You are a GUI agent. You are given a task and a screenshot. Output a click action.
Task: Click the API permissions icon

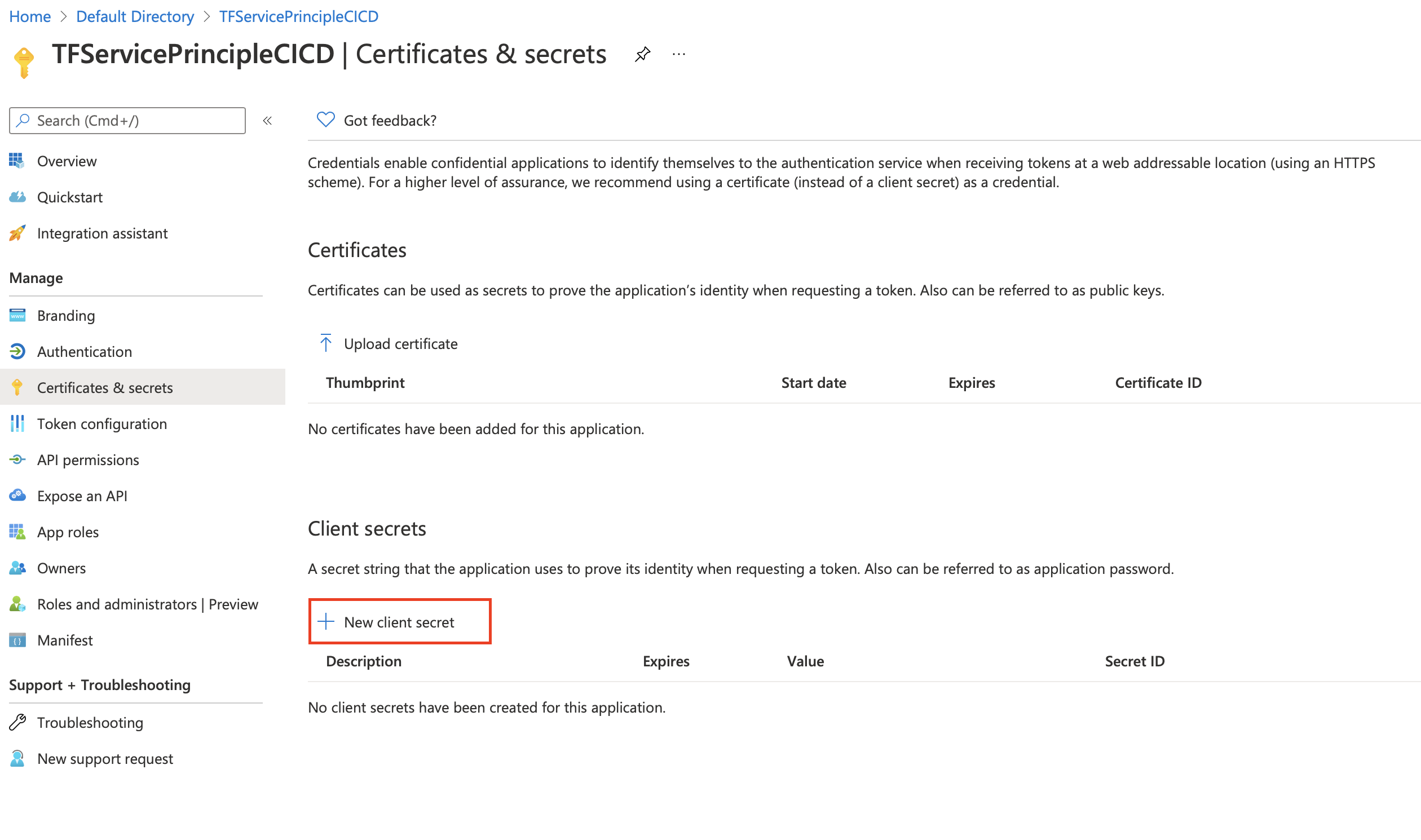17,459
